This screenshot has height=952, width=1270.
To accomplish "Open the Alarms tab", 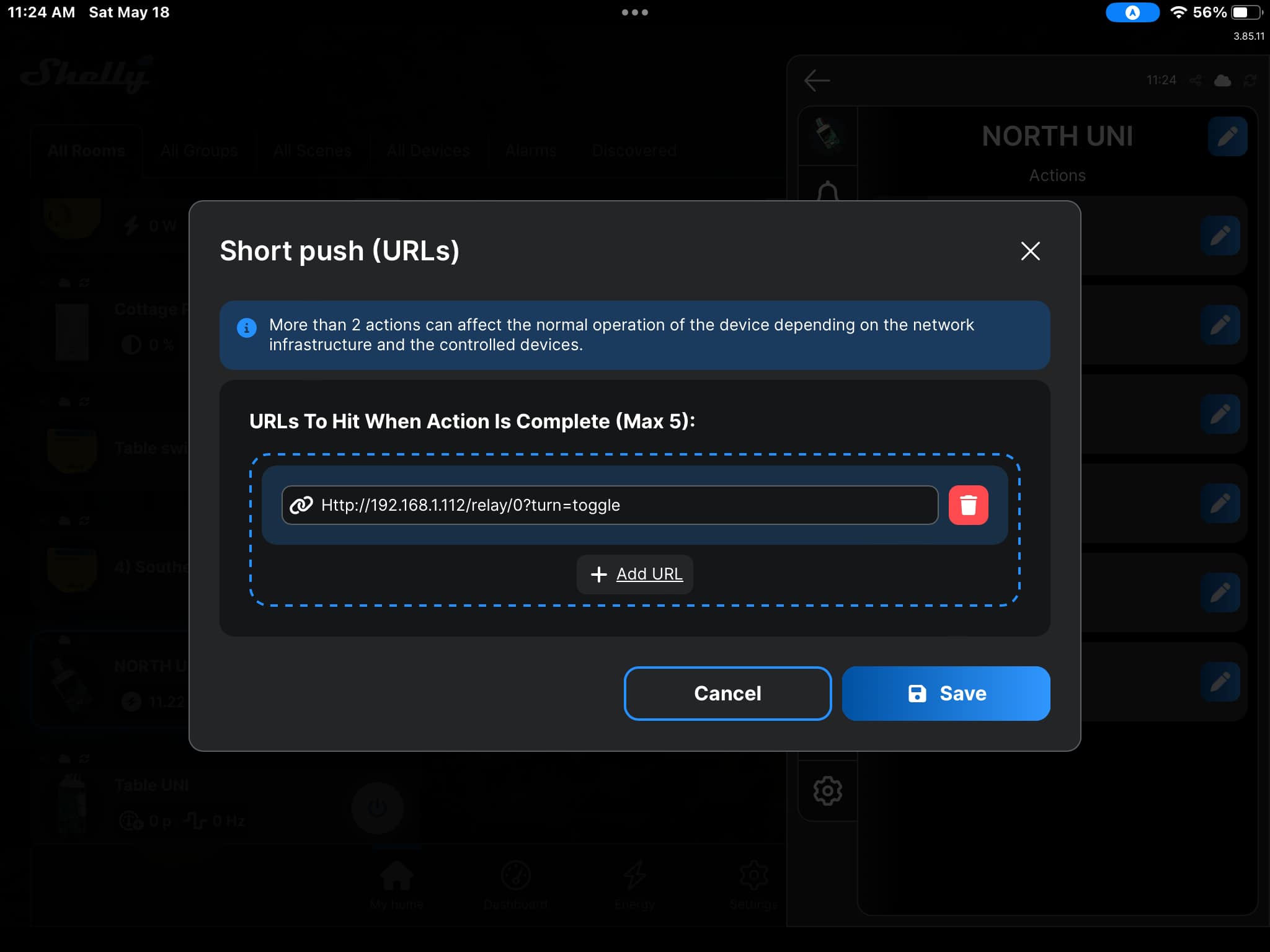I will 531,151.
